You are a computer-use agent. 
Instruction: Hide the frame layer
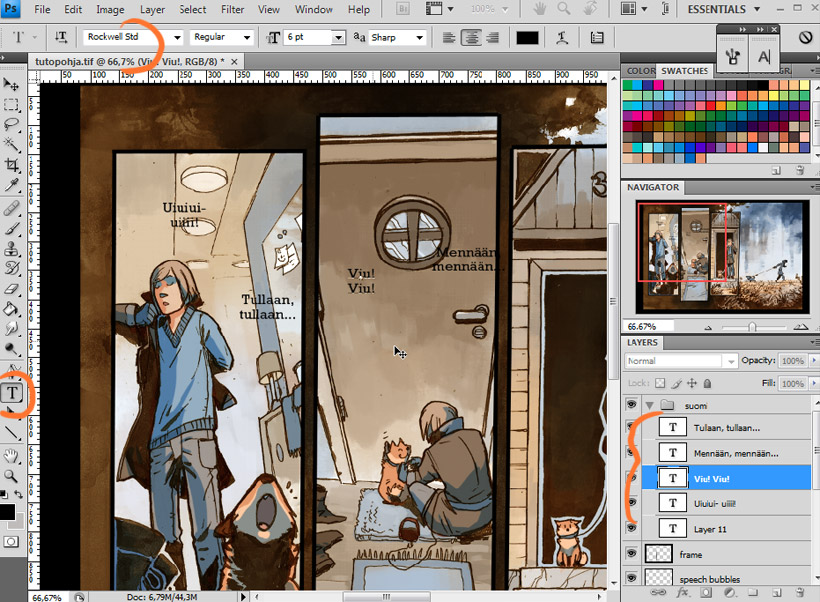coord(631,554)
